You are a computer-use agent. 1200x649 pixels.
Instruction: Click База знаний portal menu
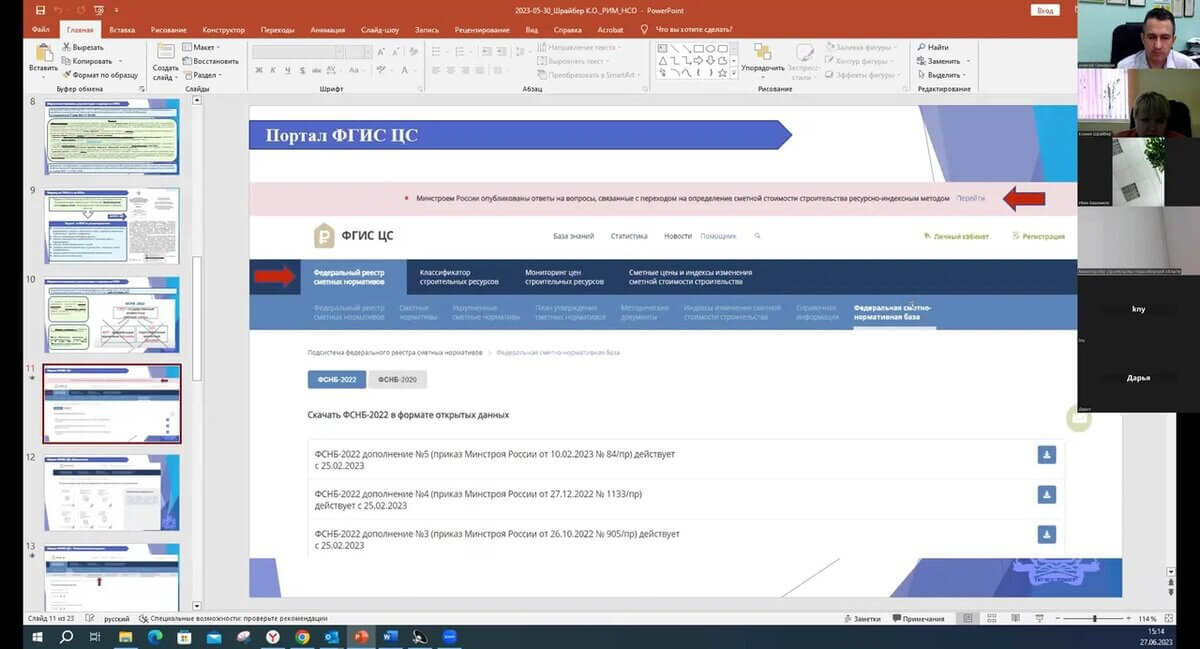tap(573, 236)
